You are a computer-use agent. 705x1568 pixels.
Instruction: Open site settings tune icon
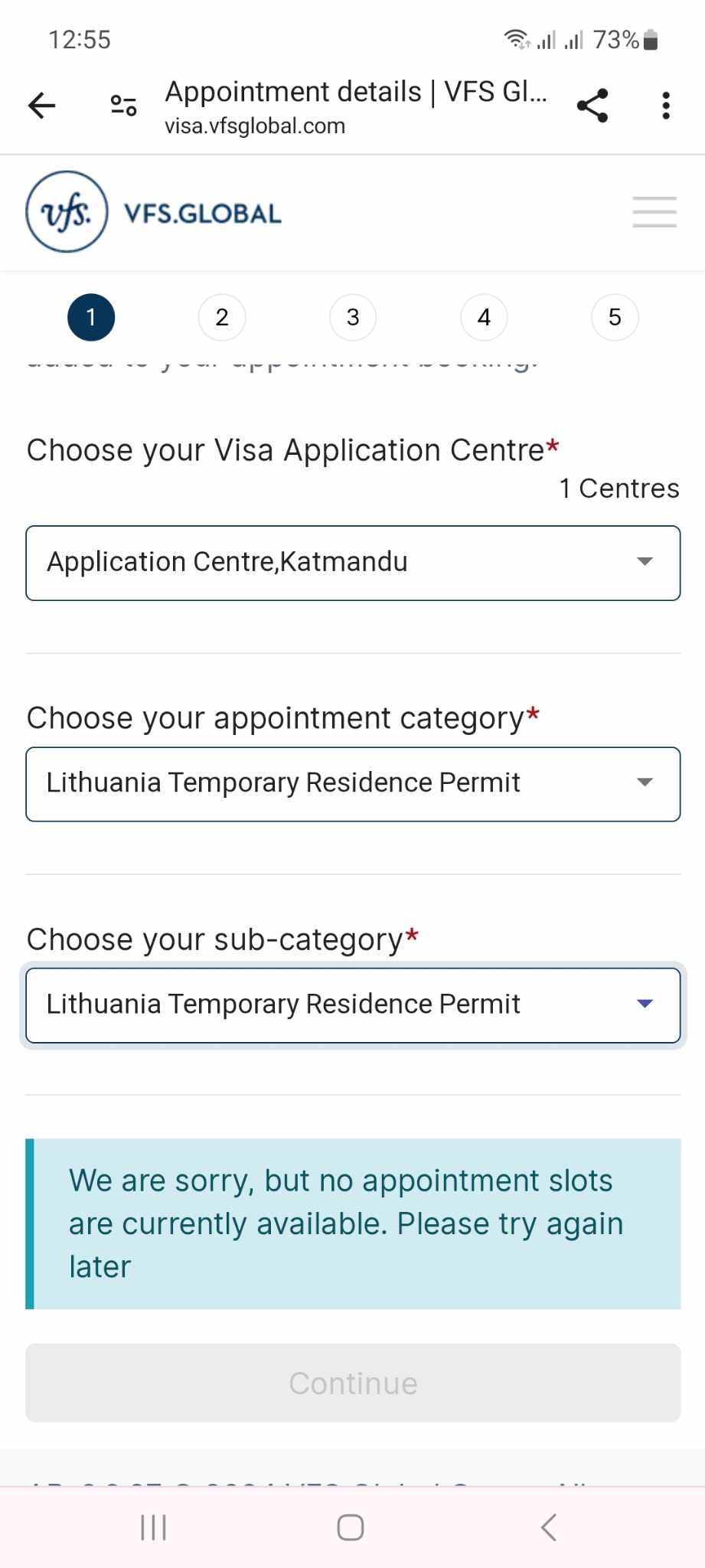point(123,106)
